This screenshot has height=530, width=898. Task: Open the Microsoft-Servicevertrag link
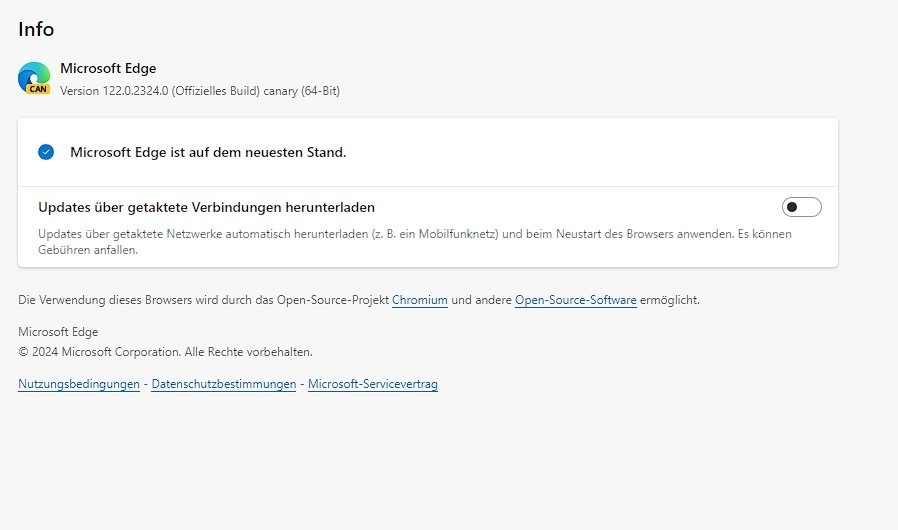click(x=372, y=384)
